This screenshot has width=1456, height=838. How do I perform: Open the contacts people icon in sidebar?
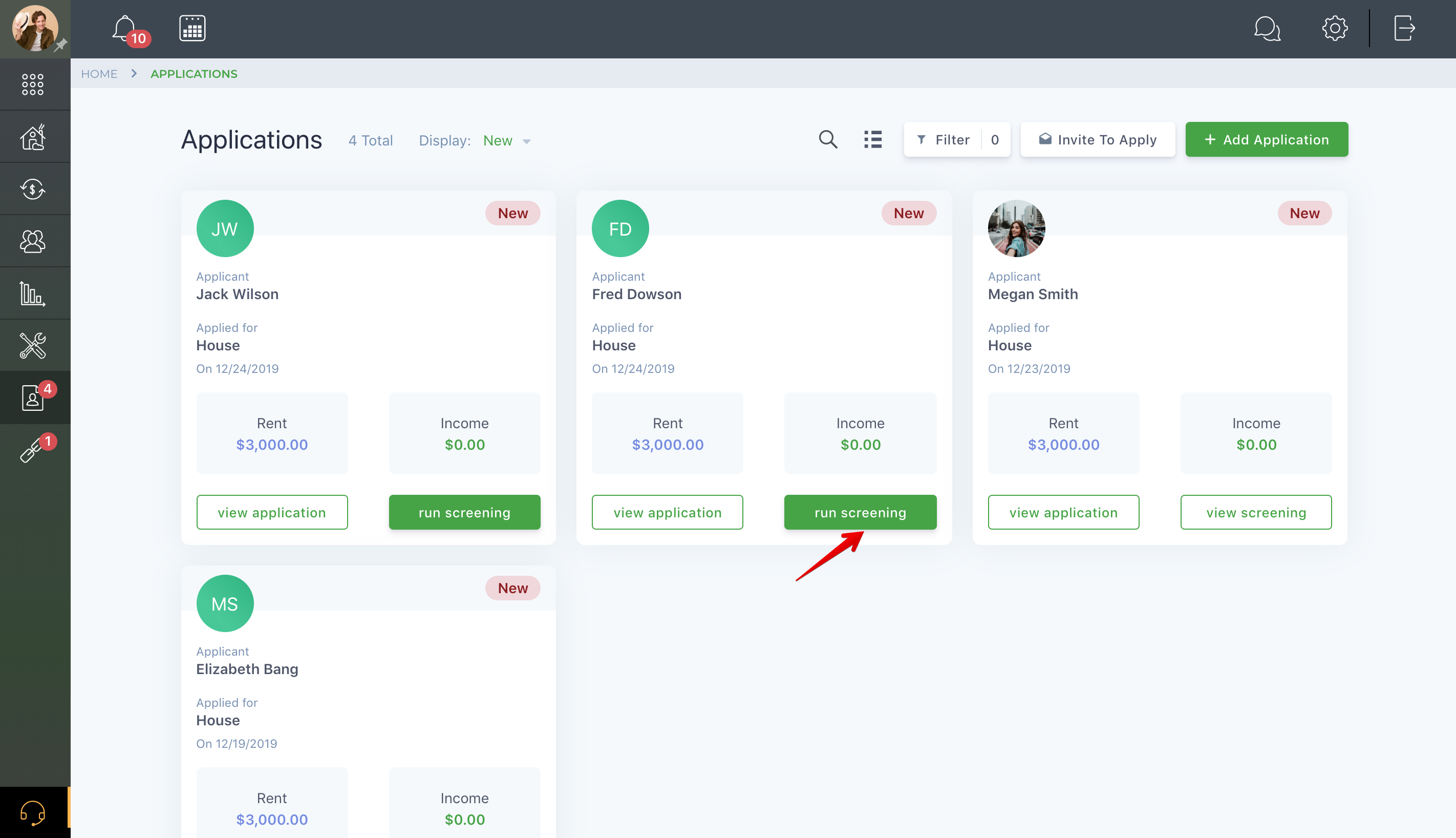[x=33, y=241]
